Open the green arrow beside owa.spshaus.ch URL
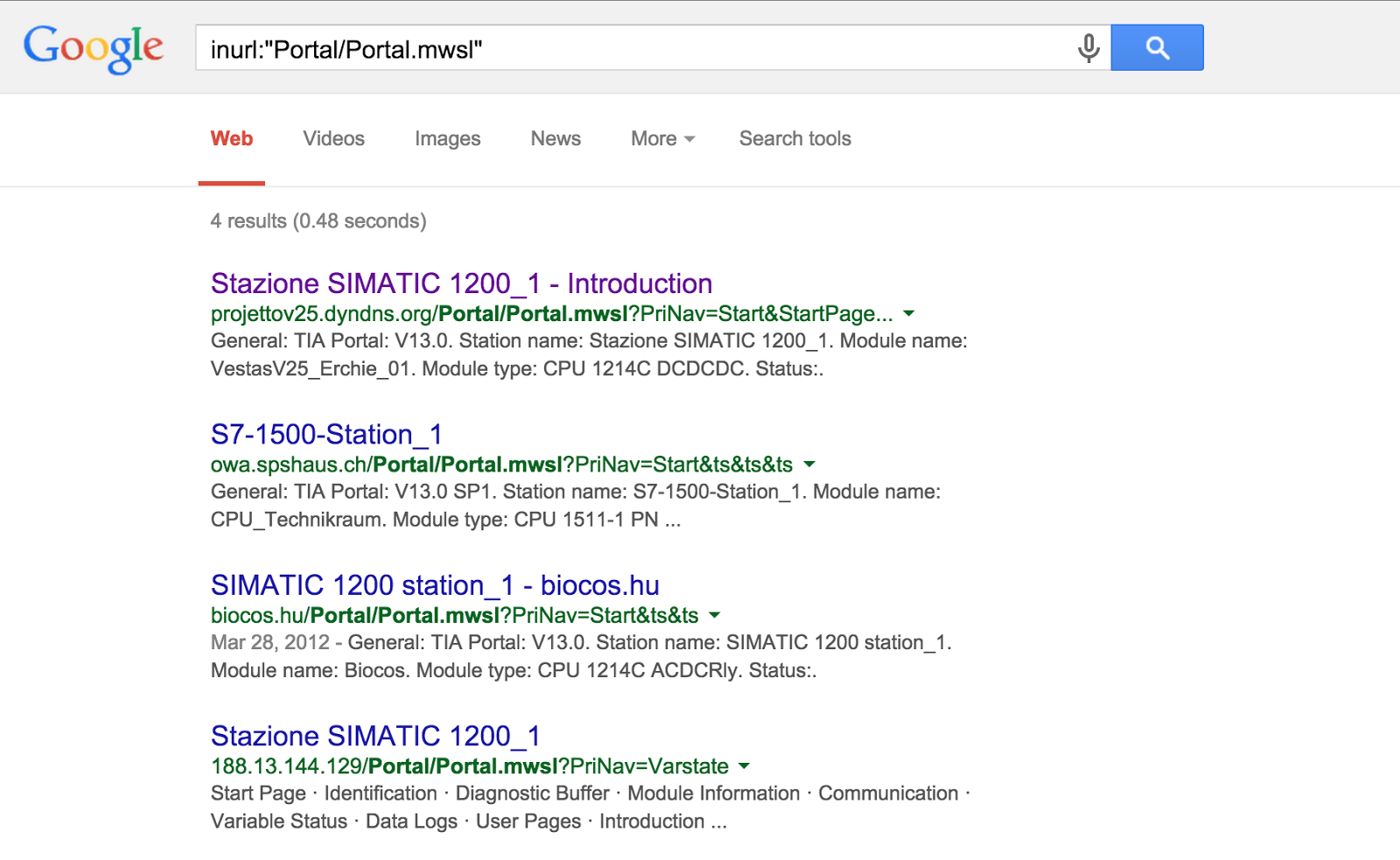This screenshot has width=1400, height=860. (809, 465)
